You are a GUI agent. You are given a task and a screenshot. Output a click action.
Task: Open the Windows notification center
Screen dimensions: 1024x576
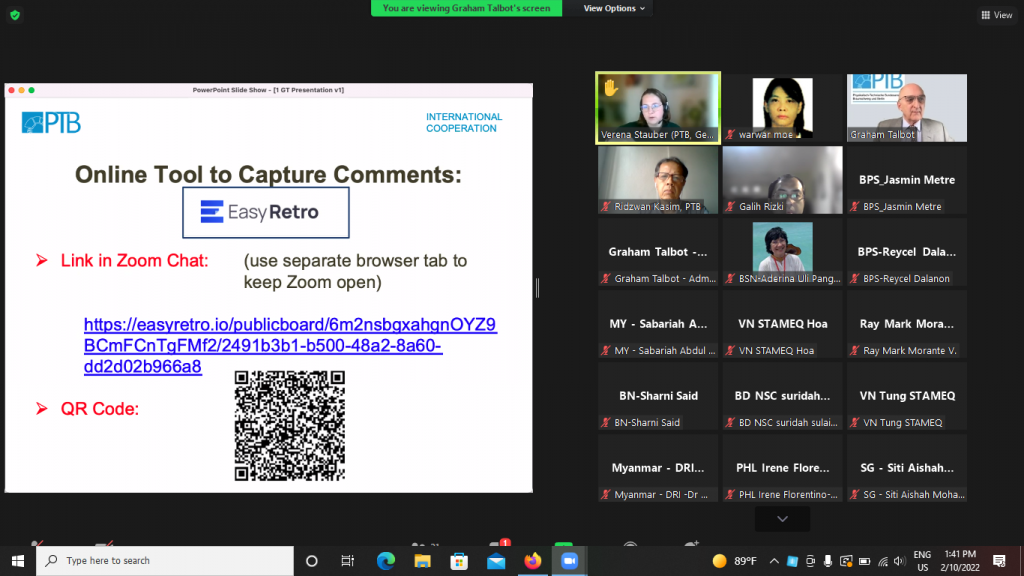999,561
